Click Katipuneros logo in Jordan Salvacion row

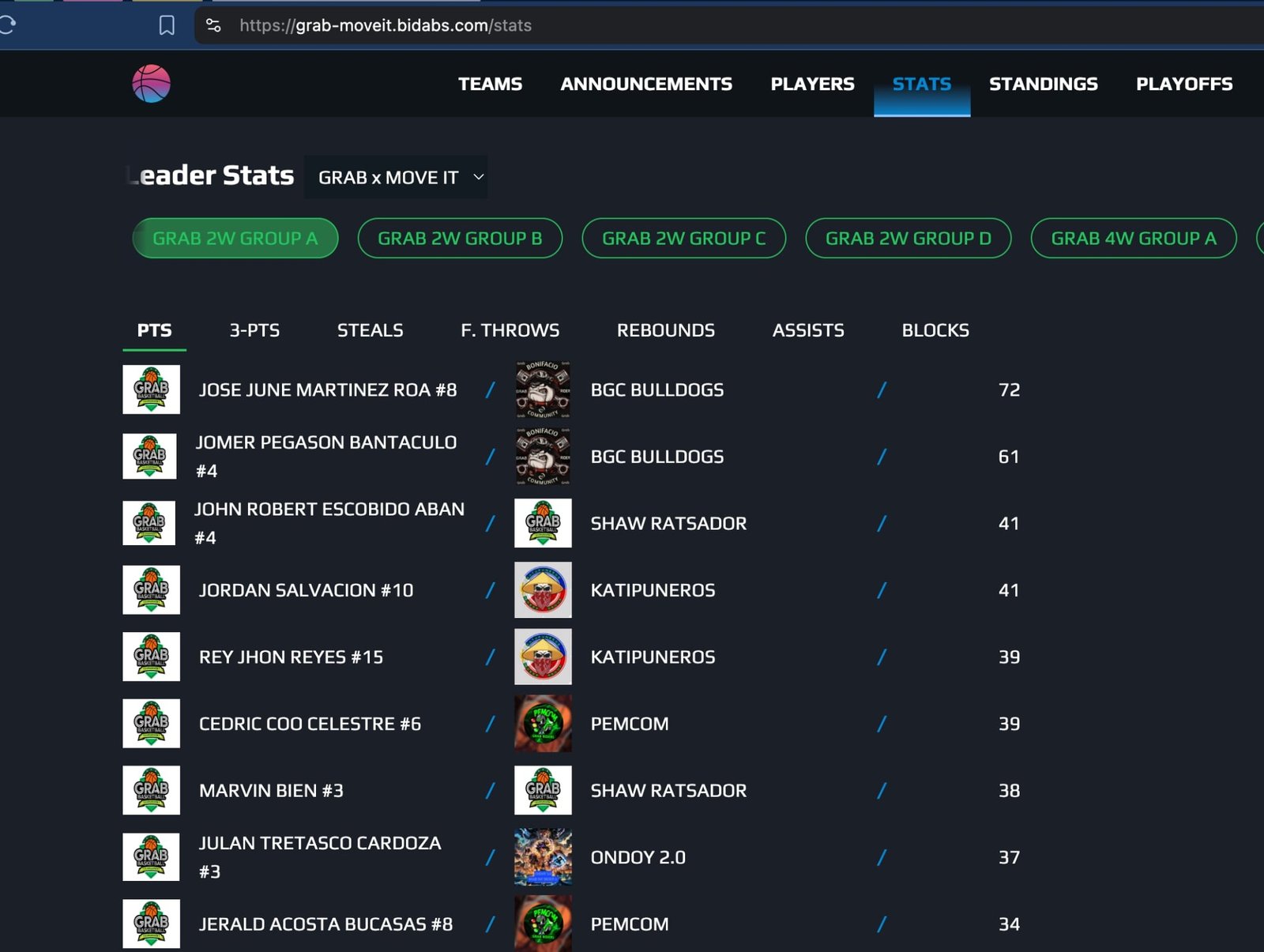(x=543, y=590)
